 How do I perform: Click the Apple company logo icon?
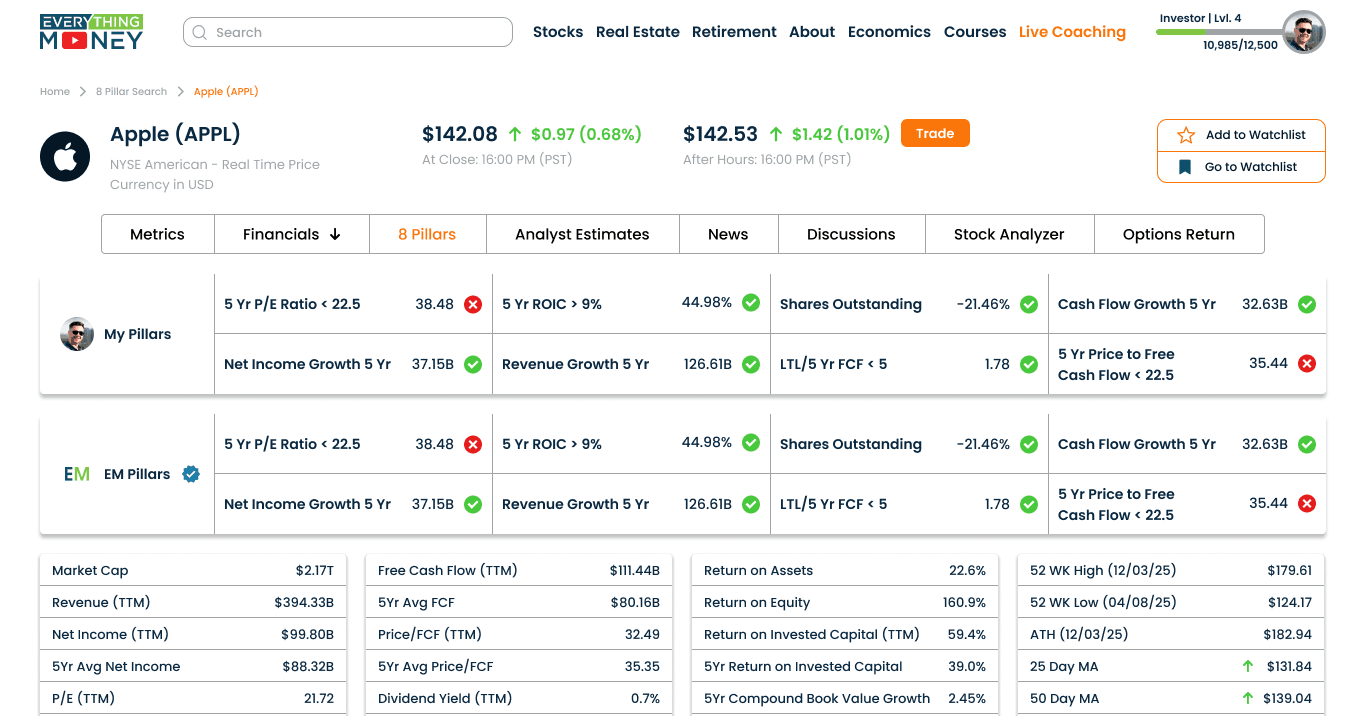(65, 157)
